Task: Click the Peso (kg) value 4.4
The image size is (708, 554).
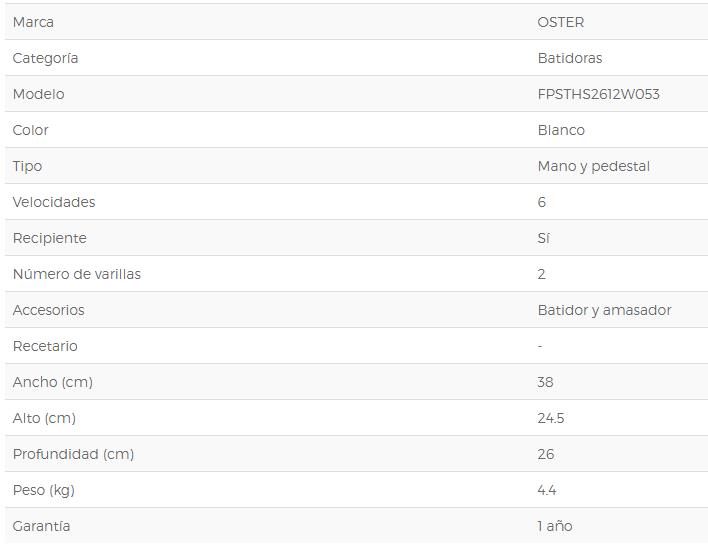Action: click(547, 490)
